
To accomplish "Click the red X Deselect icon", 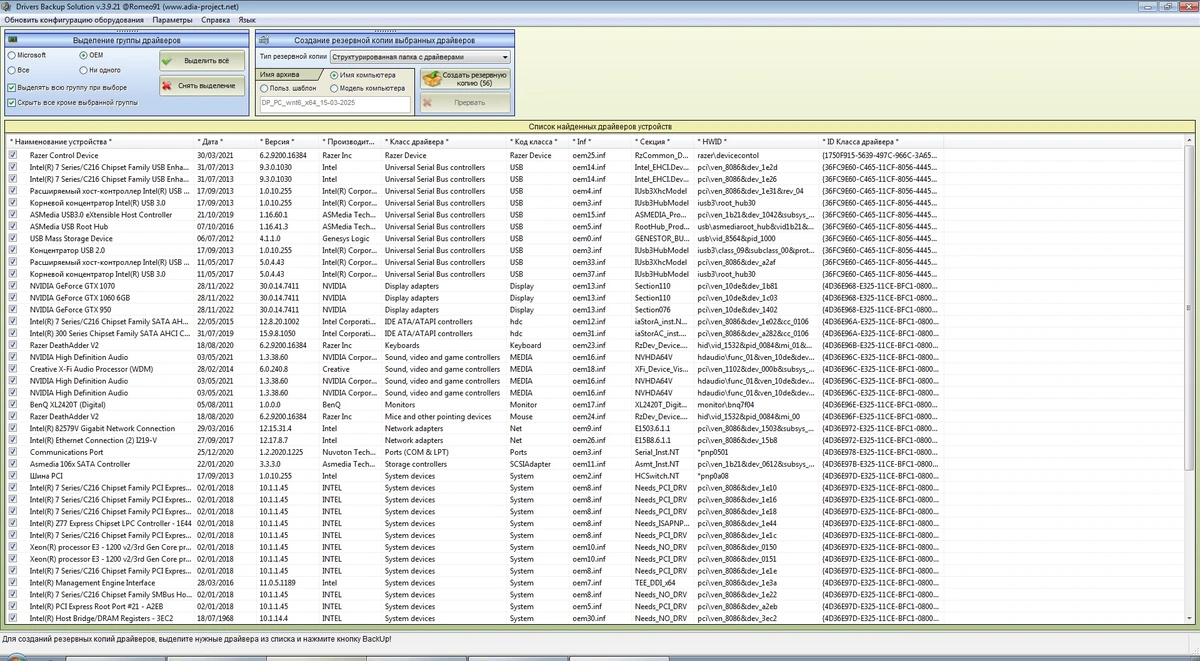I will (168, 86).
